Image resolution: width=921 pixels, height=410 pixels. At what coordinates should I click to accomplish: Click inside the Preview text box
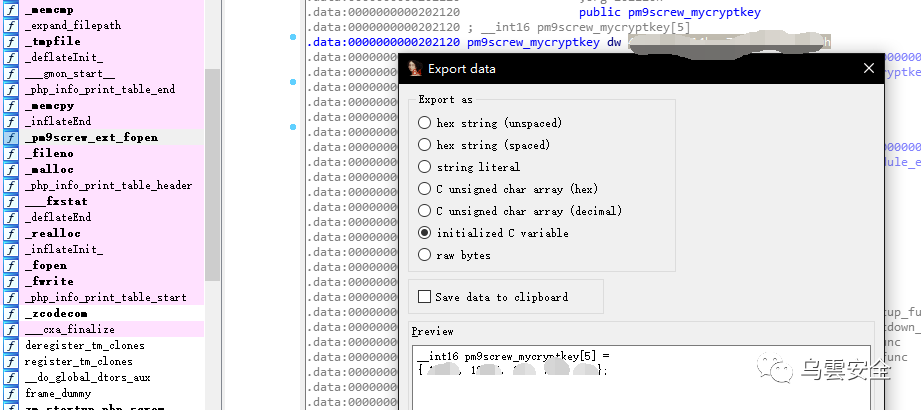[643, 378]
